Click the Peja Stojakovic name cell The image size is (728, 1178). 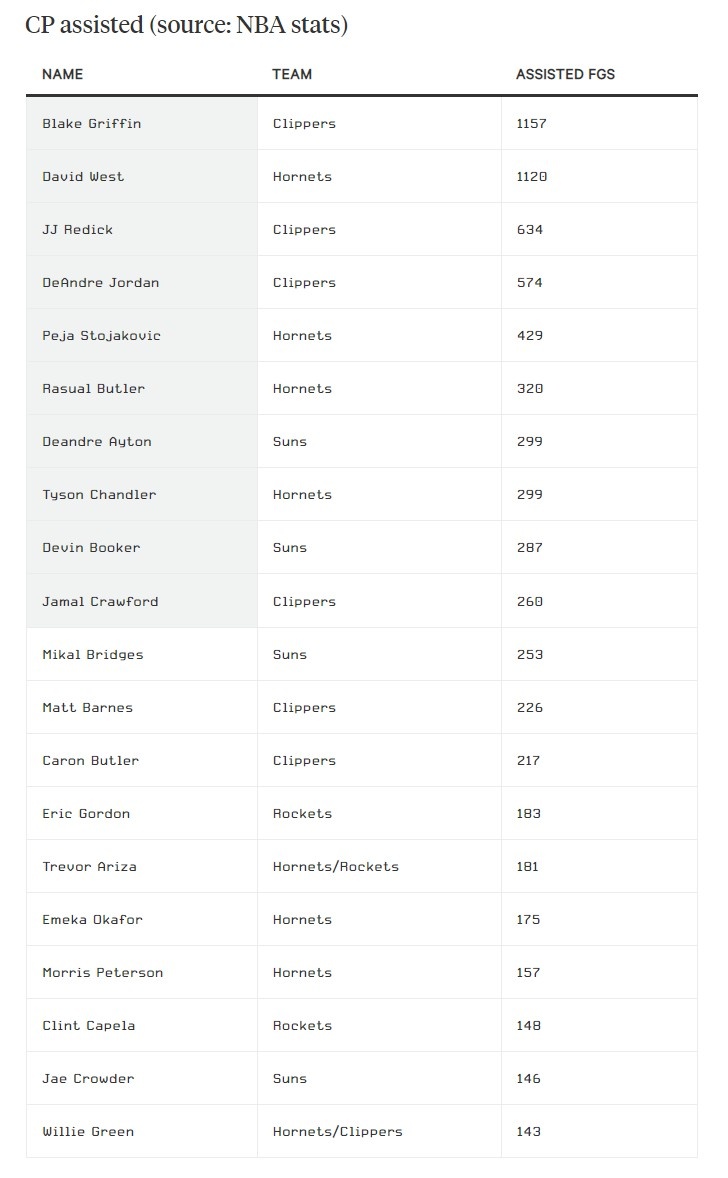141,335
